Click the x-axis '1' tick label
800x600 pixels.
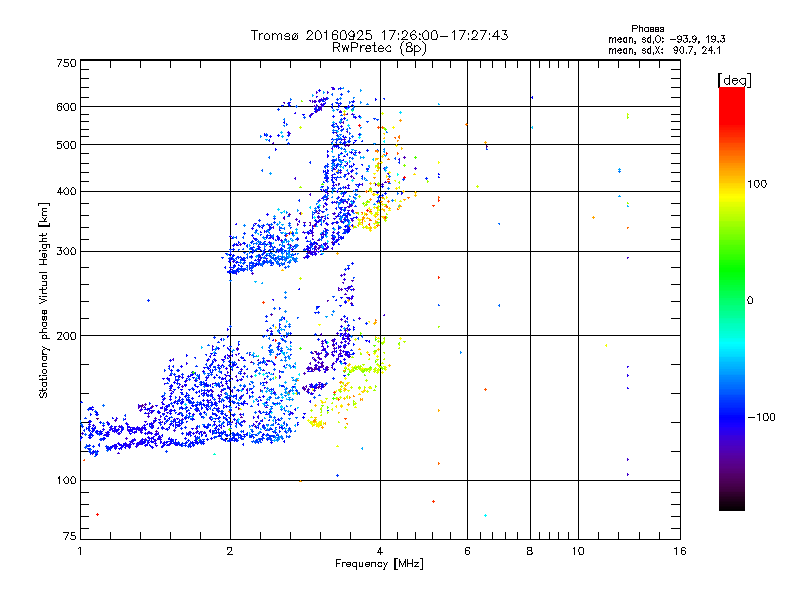80,551
